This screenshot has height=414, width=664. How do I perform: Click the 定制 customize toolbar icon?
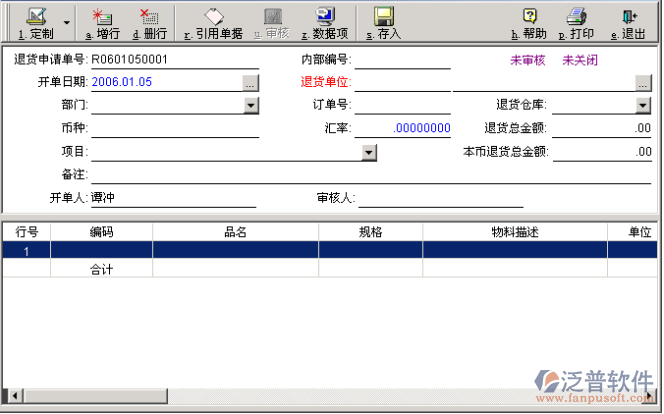36,17
